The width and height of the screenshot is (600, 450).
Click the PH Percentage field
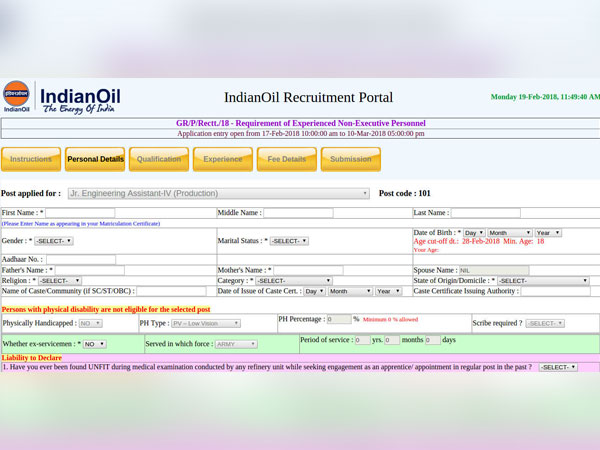(x=339, y=319)
